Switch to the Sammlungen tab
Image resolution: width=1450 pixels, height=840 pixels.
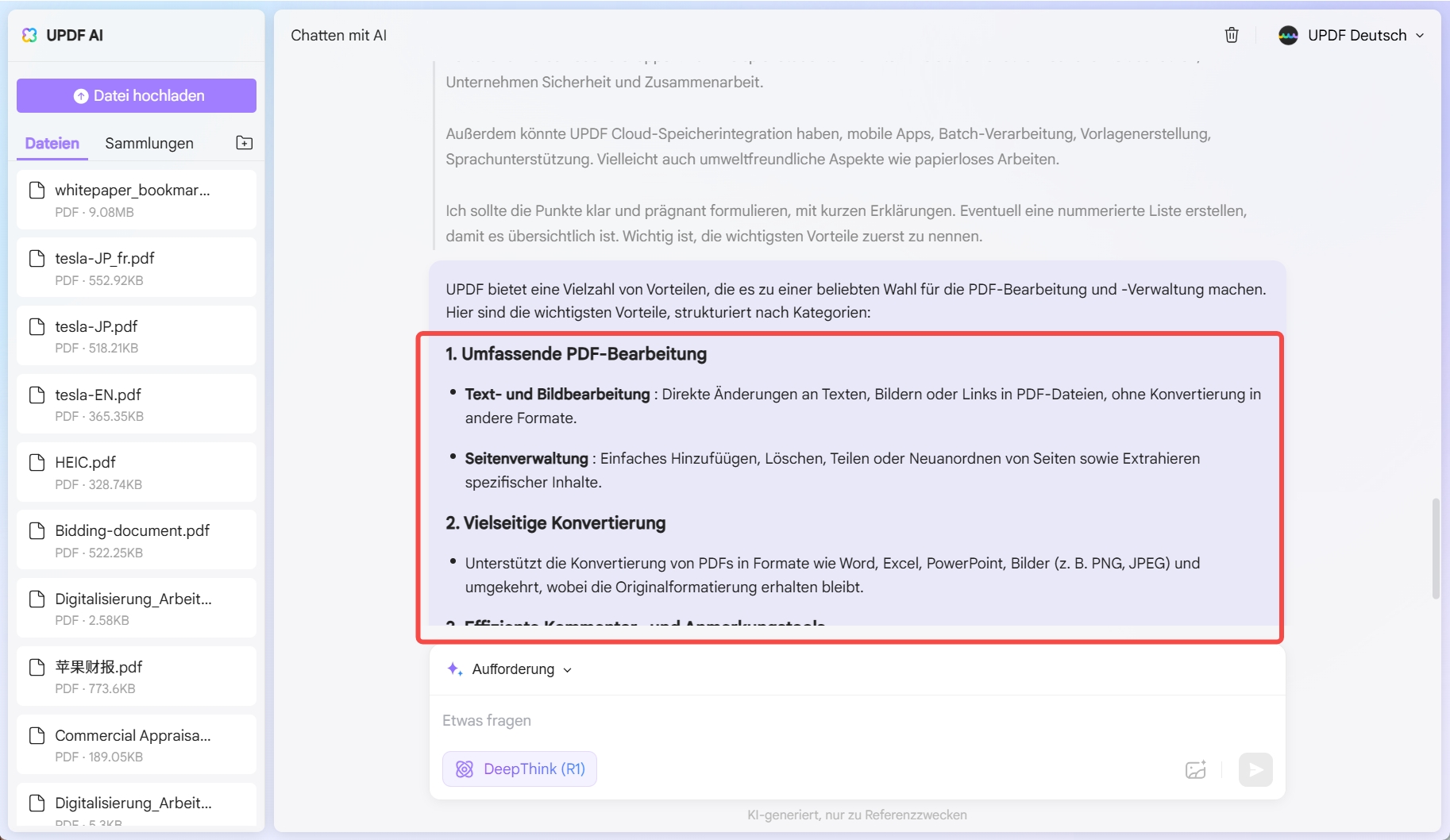pyautogui.click(x=149, y=143)
